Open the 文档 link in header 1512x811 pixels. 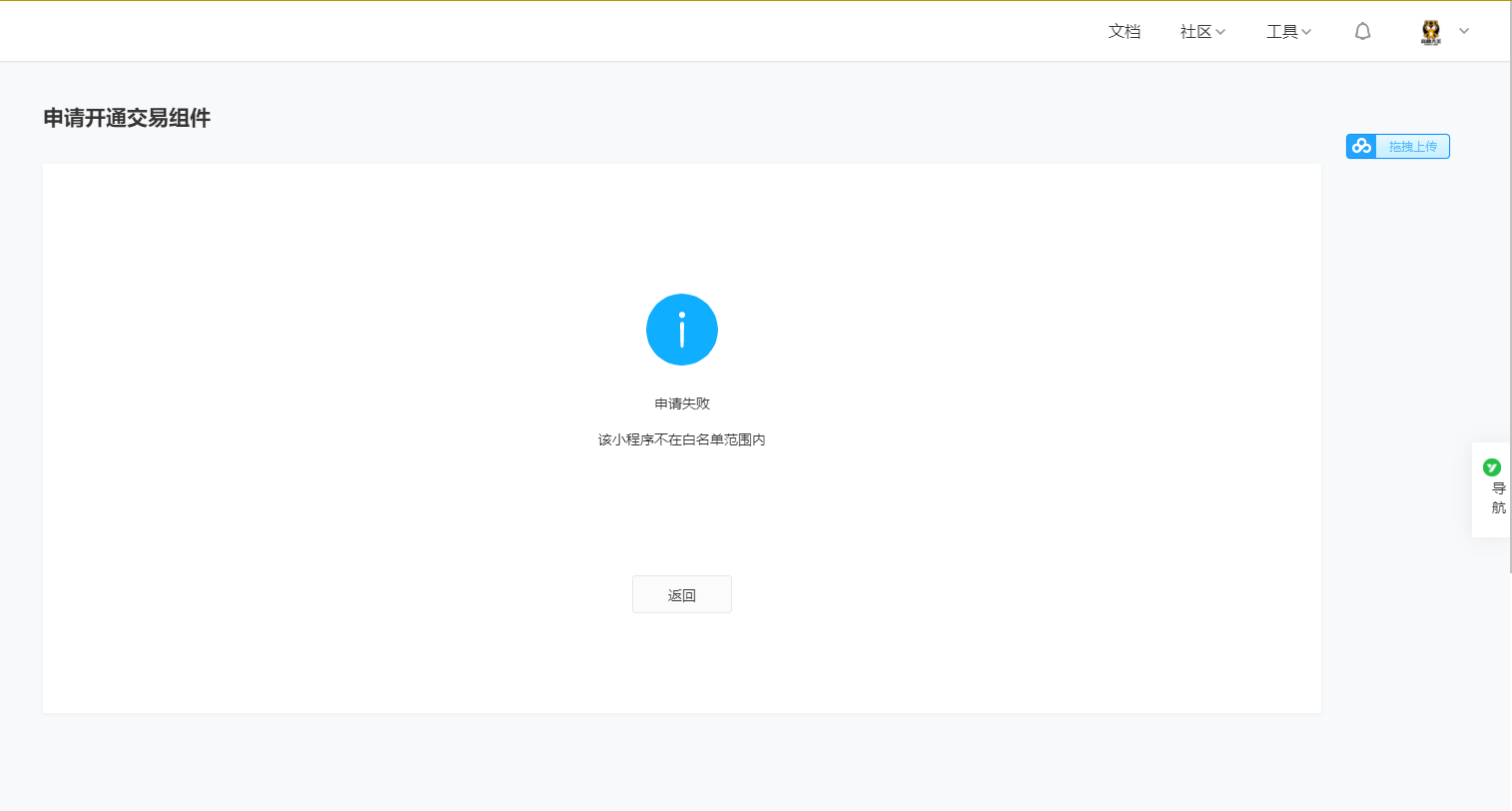coord(1124,32)
